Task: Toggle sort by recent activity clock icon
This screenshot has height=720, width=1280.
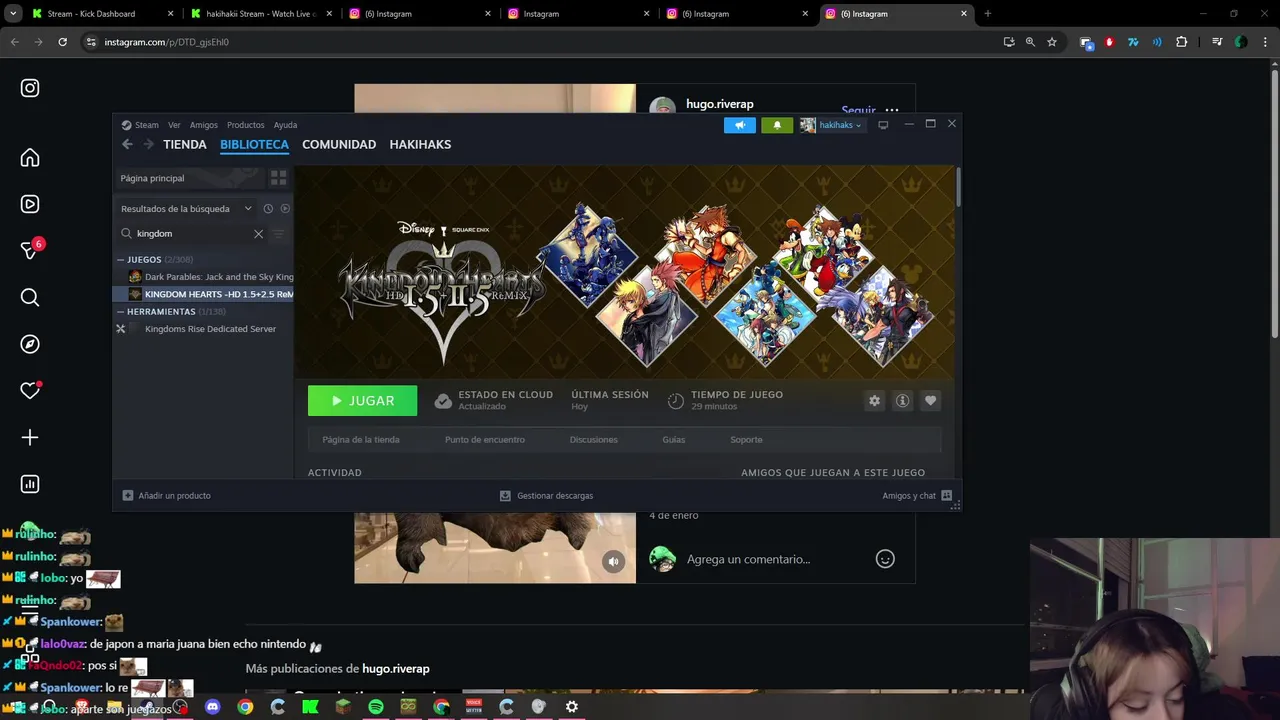Action: [268, 209]
